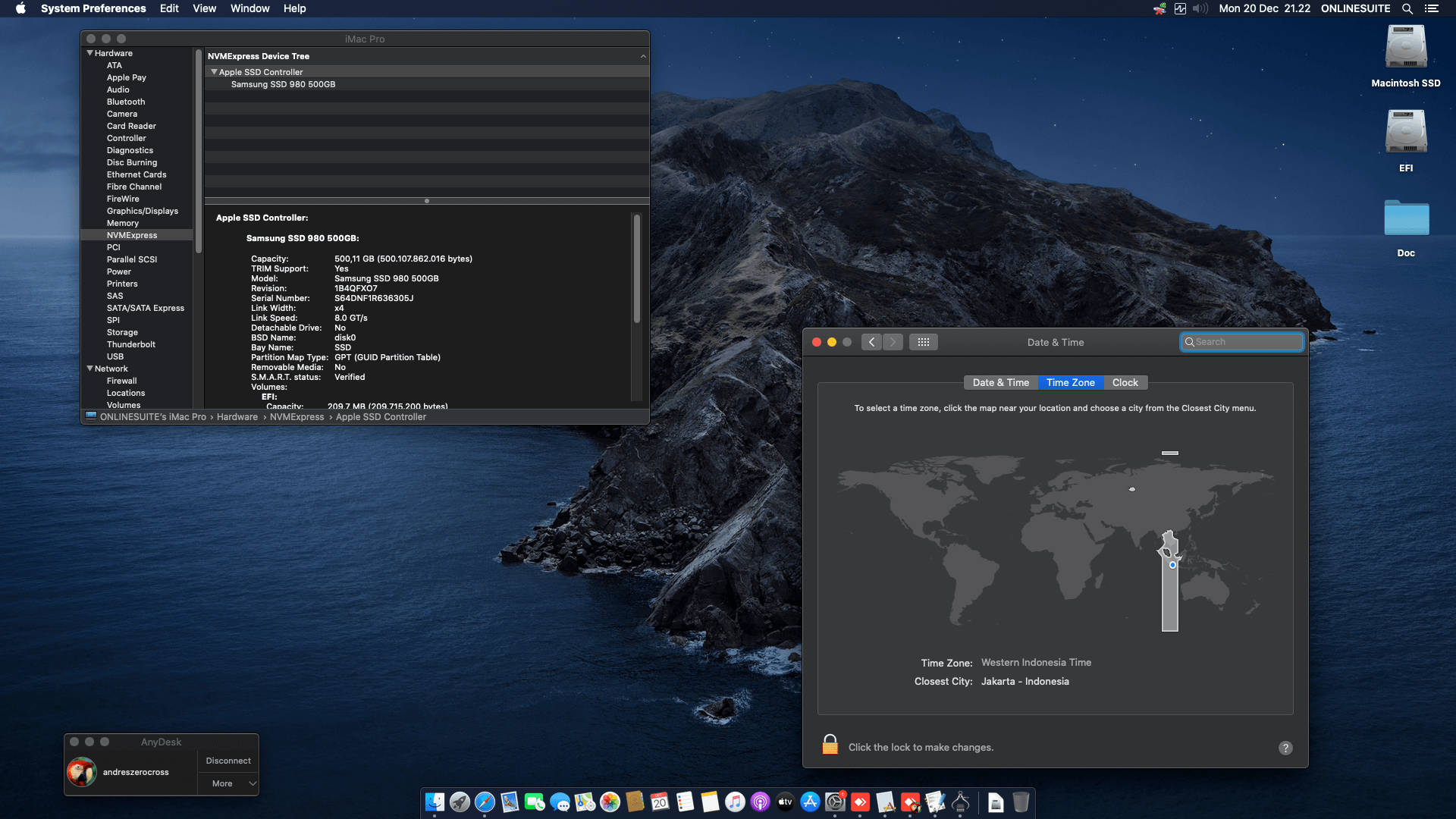The height and width of the screenshot is (819, 1456).
Task: Collapse NVMExpress Device Tree header chevron
Action: click(643, 56)
